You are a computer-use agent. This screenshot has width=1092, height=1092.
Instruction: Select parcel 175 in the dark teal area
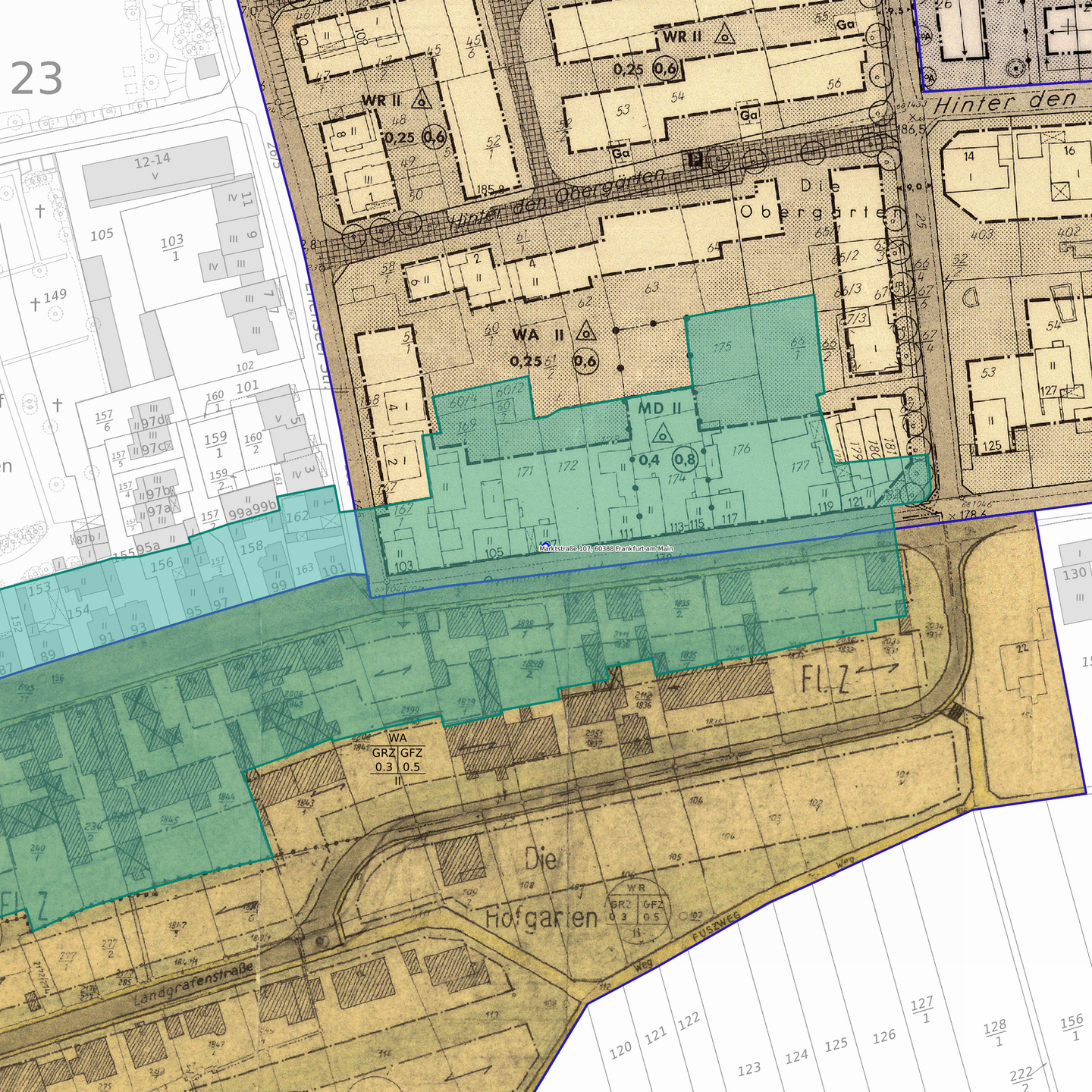(721, 347)
